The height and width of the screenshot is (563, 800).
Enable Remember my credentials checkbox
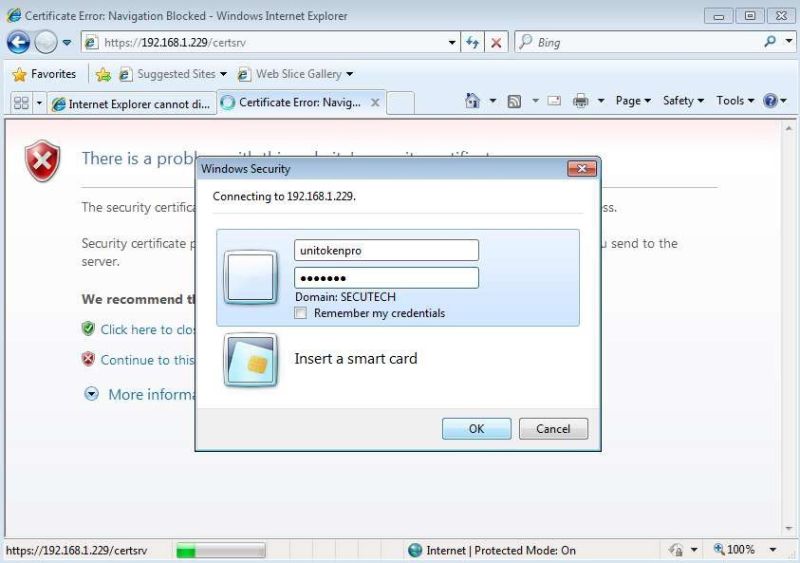(301, 313)
